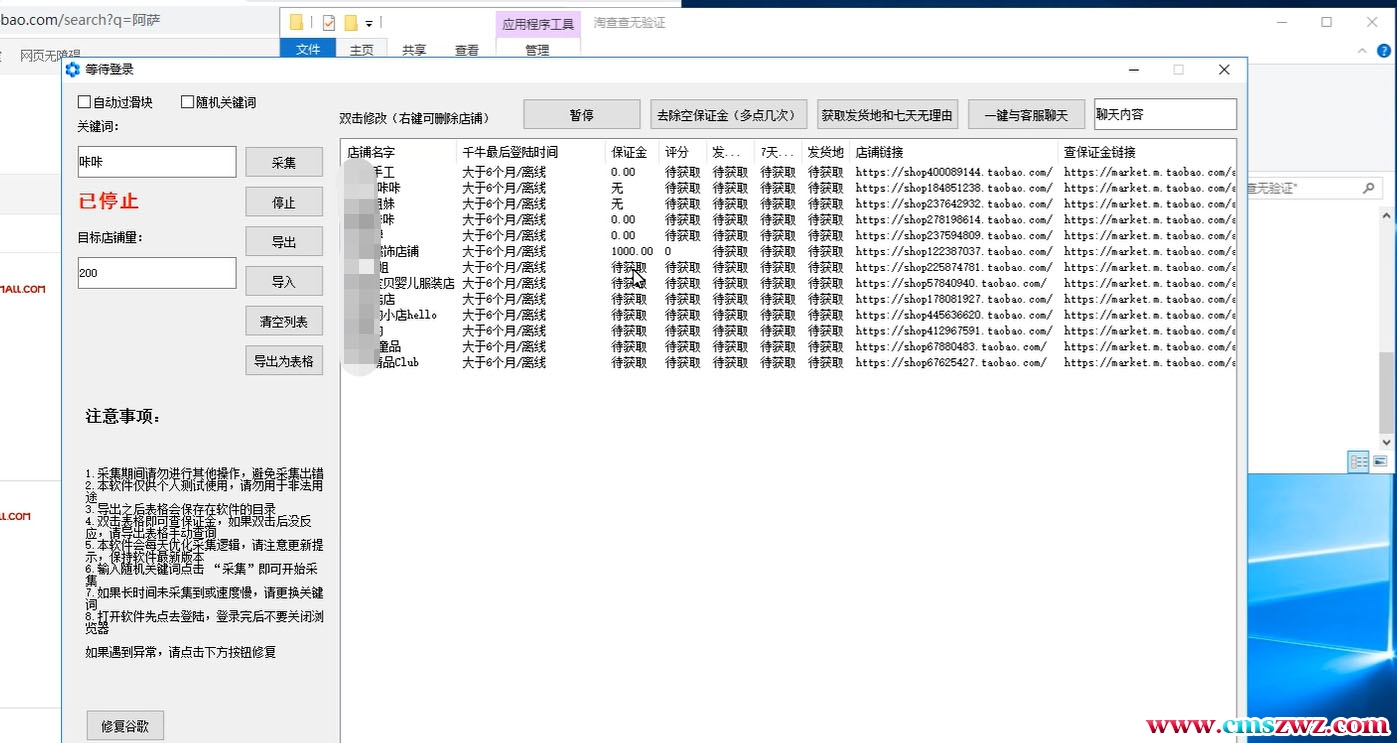This screenshot has height=743, width=1397.
Task: Switch Explorer to large icons view
Action: point(1380,461)
